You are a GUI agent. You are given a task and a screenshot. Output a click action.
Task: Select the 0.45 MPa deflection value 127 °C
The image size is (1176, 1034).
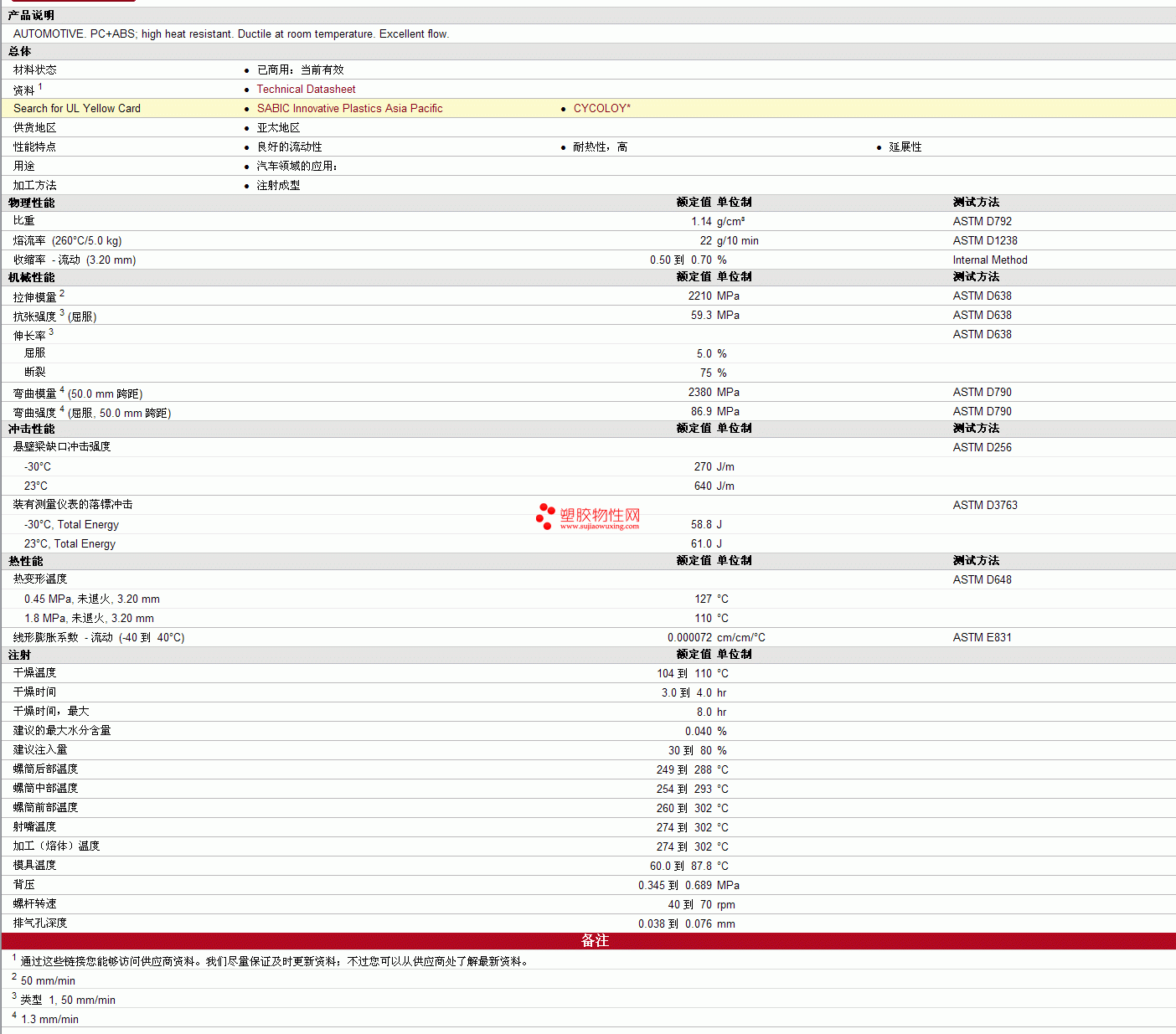711,599
